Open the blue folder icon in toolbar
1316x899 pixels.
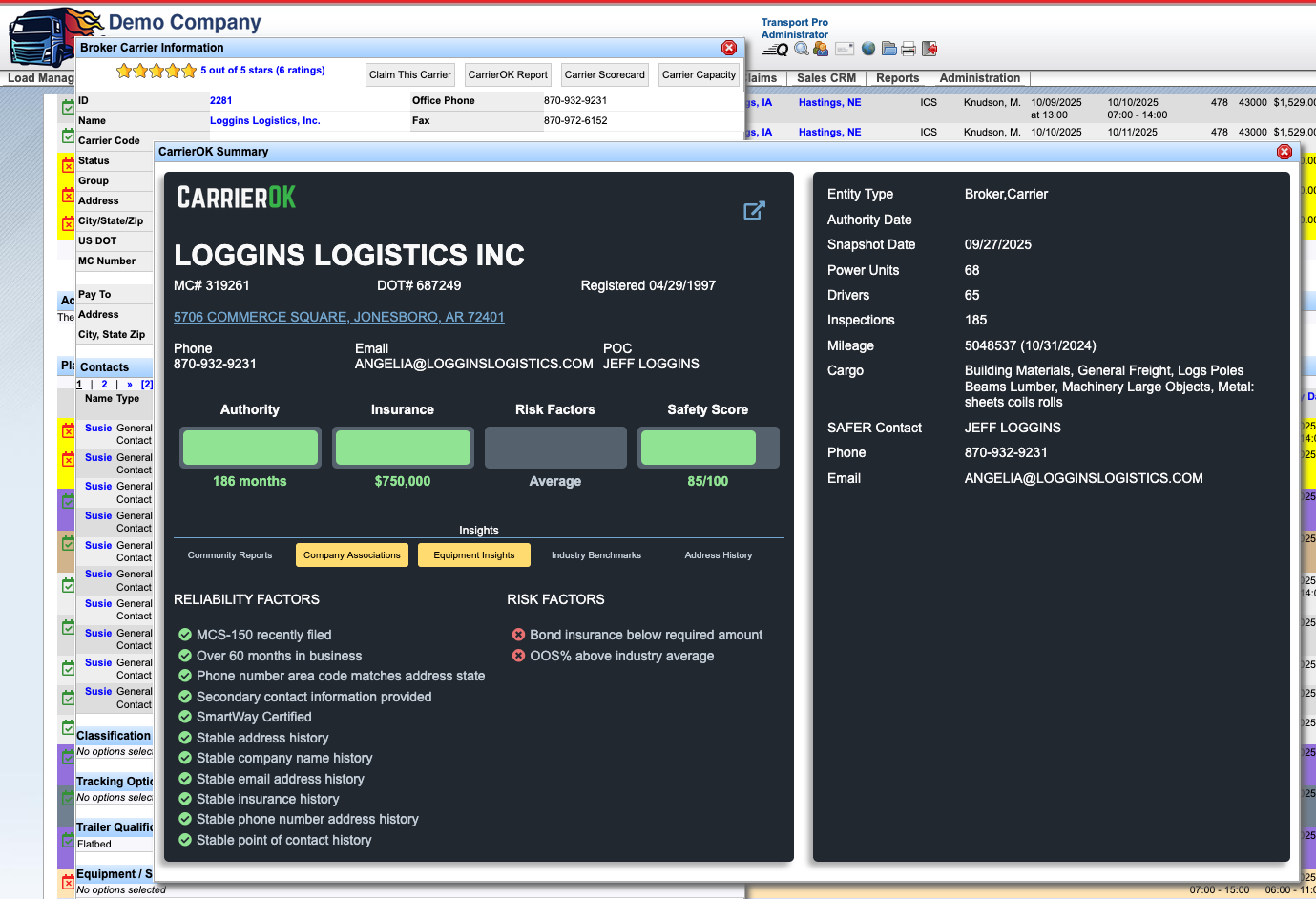(x=889, y=49)
